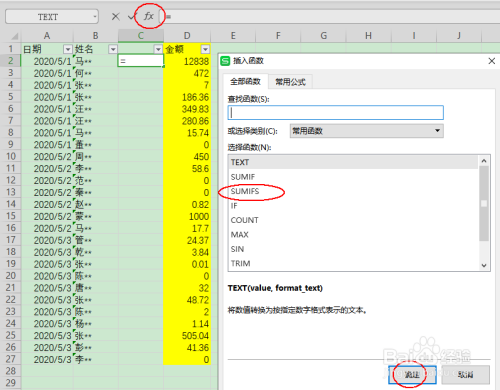Screen dimensions: 500x390
Task: Click the function list scrollbar thumb
Action: (484, 203)
